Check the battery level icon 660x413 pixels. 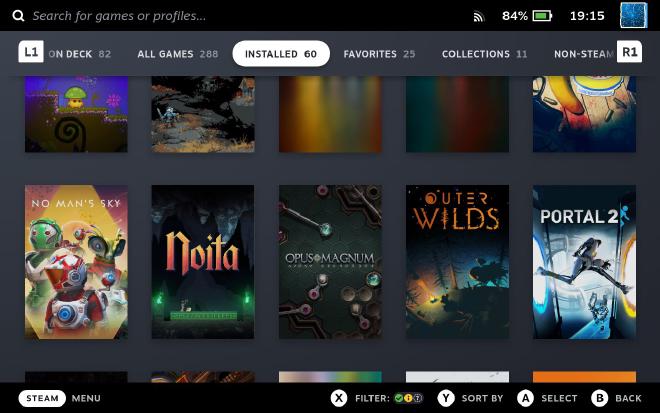(x=542, y=16)
